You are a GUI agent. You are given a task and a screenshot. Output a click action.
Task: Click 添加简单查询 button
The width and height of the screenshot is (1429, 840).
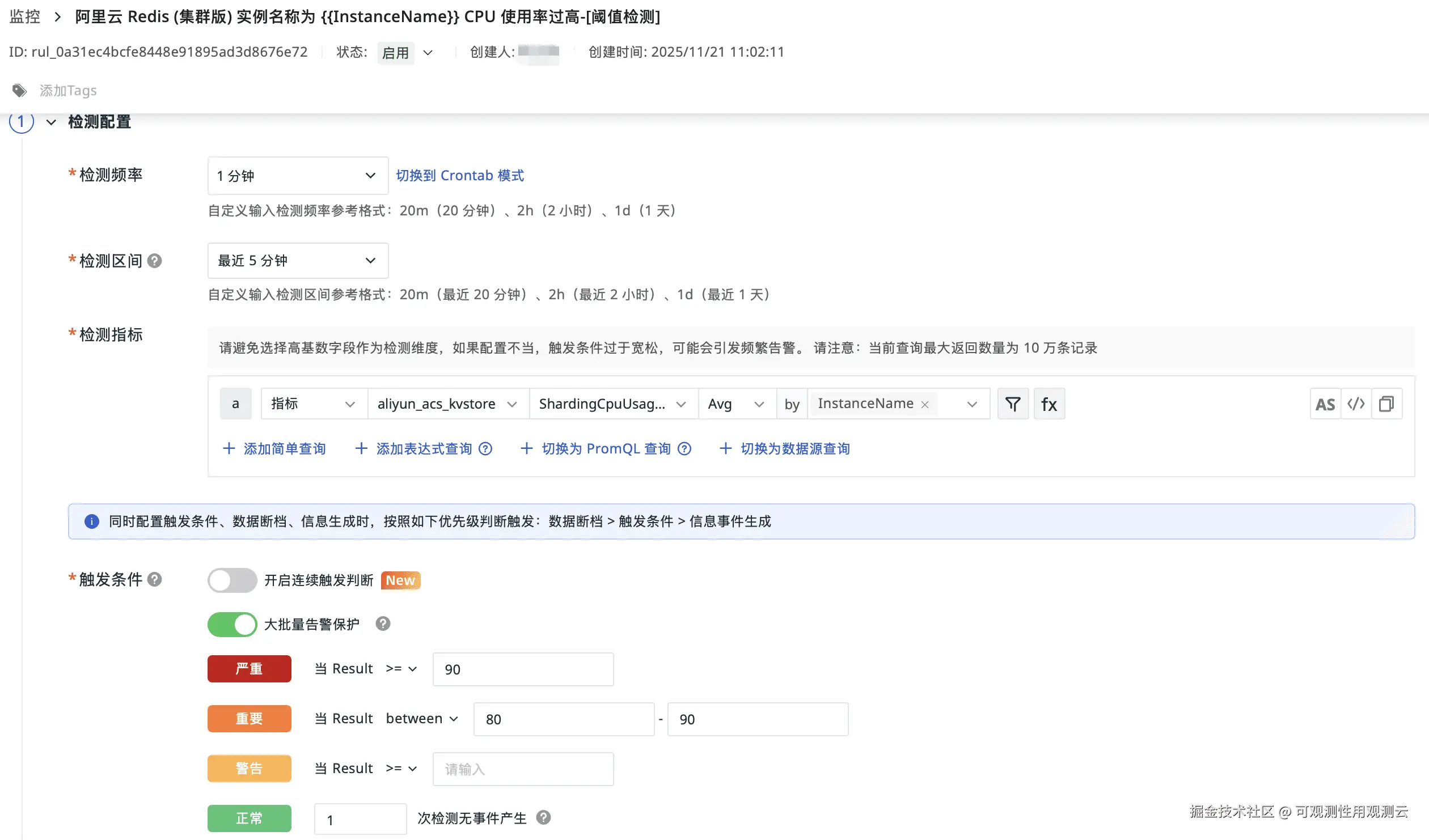[x=274, y=449]
